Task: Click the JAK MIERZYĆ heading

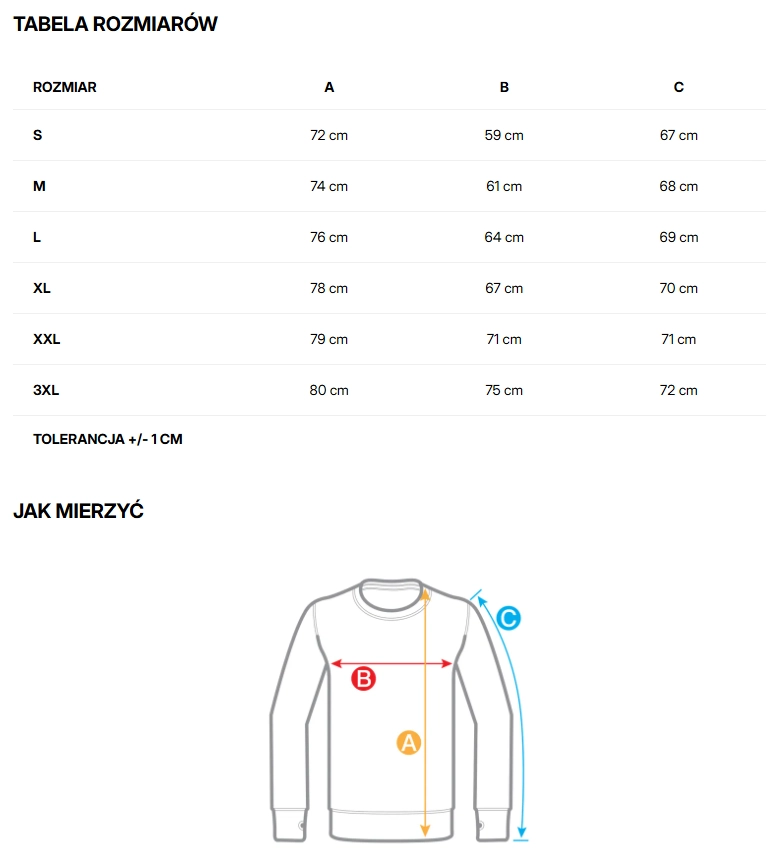Action: (79, 511)
